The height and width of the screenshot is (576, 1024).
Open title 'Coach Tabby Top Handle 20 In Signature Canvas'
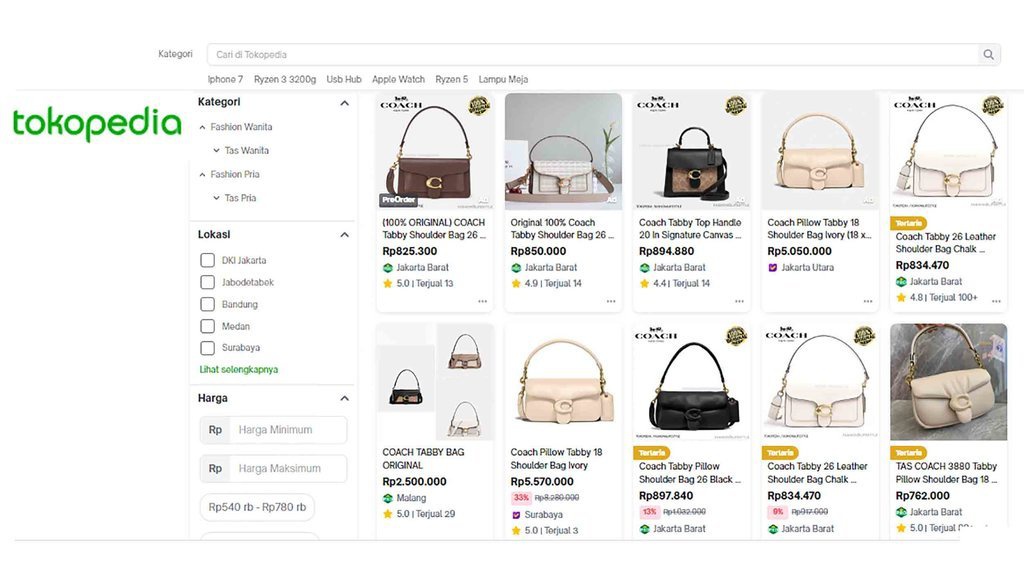tap(690, 229)
